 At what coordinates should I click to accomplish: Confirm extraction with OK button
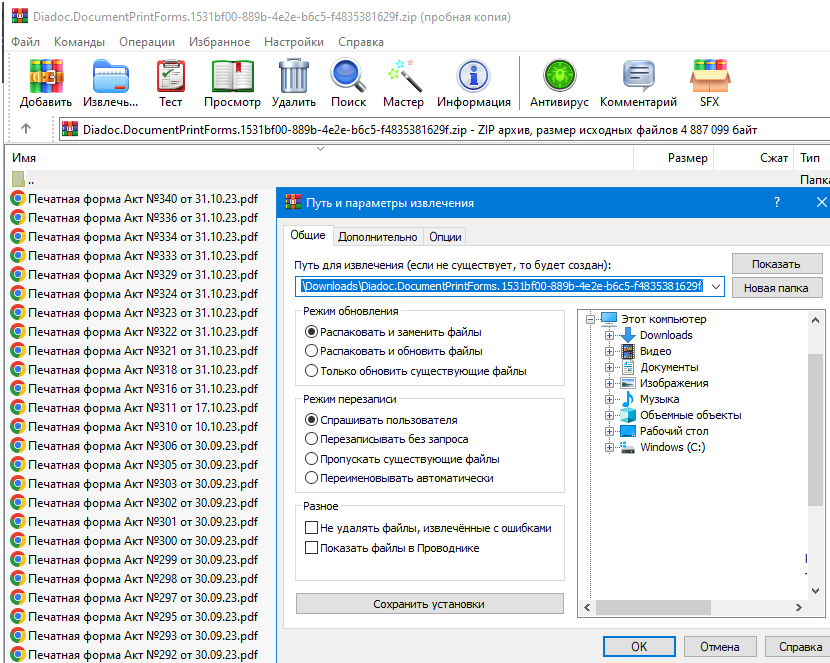click(639, 647)
